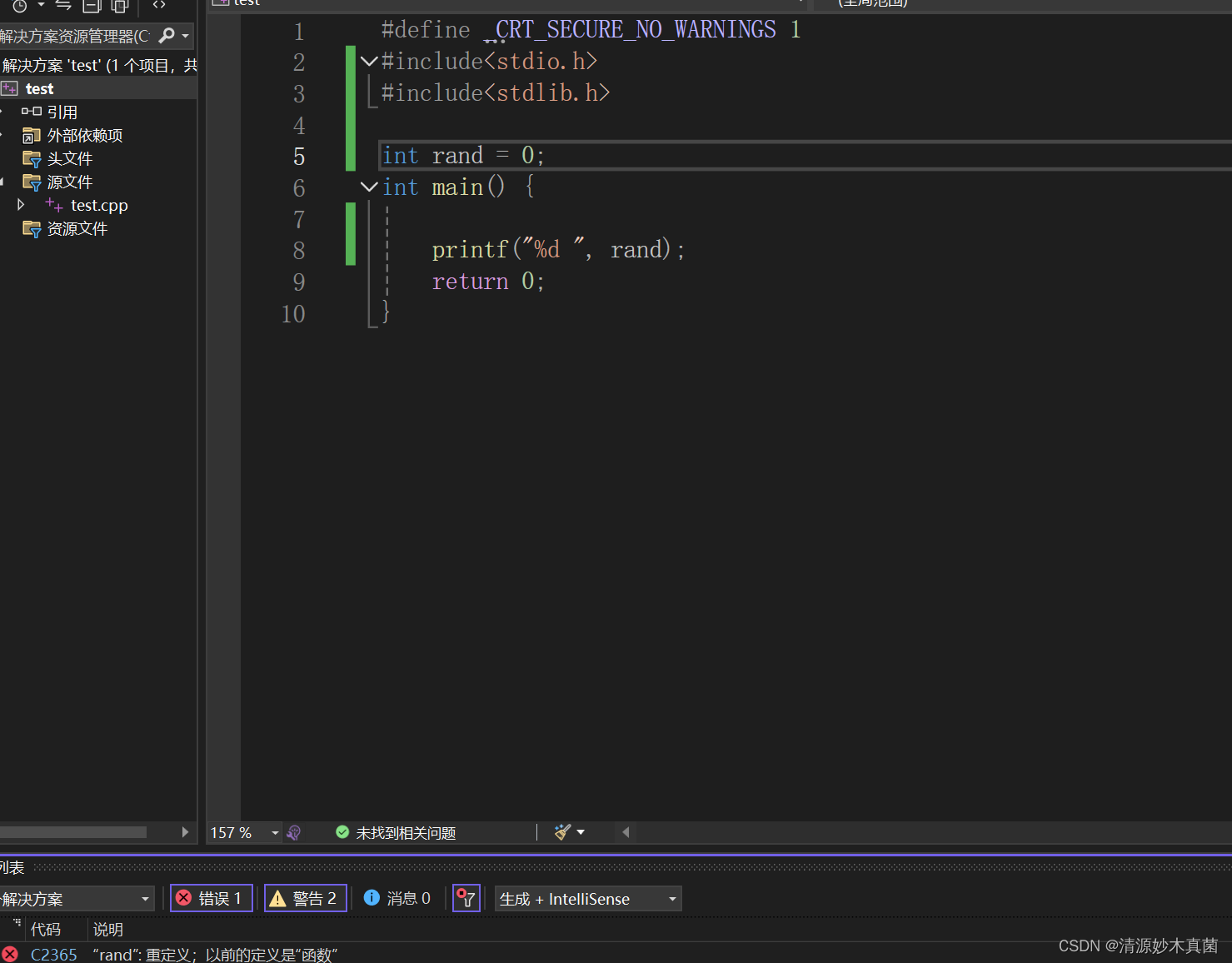Select the 源文件 filter folder
This screenshot has height=963, width=1232.
[69, 182]
